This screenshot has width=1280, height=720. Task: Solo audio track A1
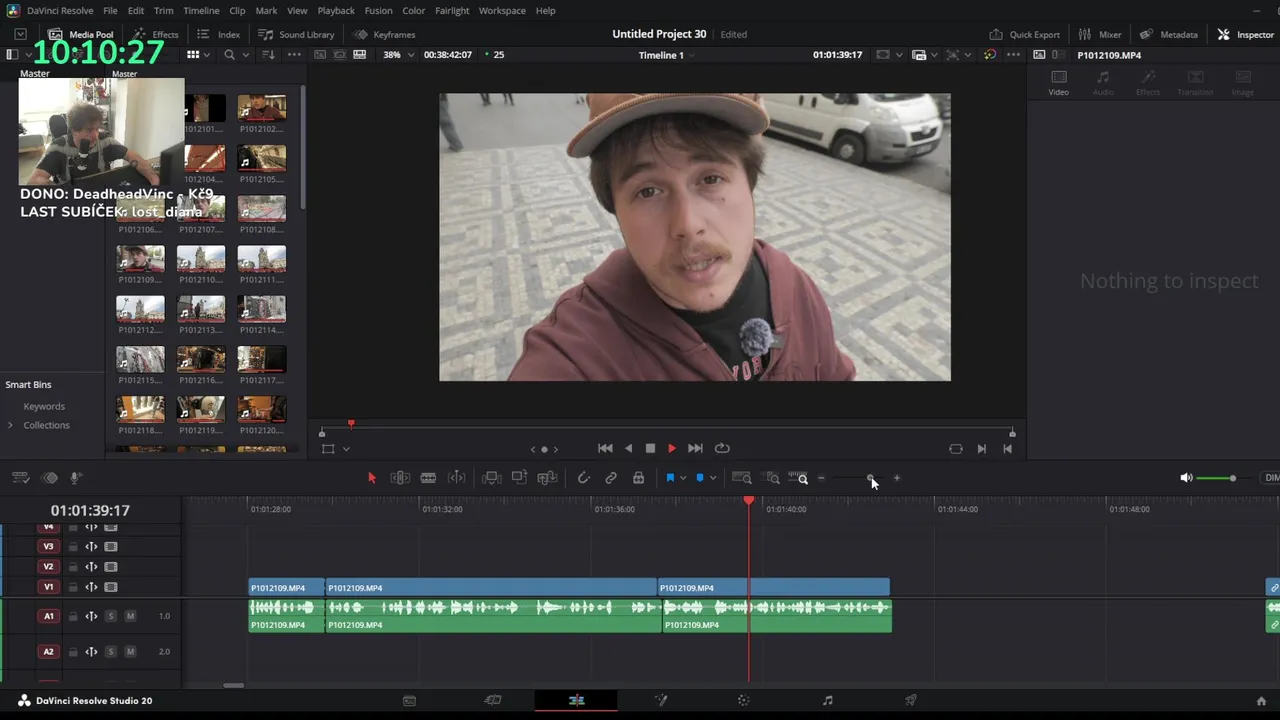111,616
